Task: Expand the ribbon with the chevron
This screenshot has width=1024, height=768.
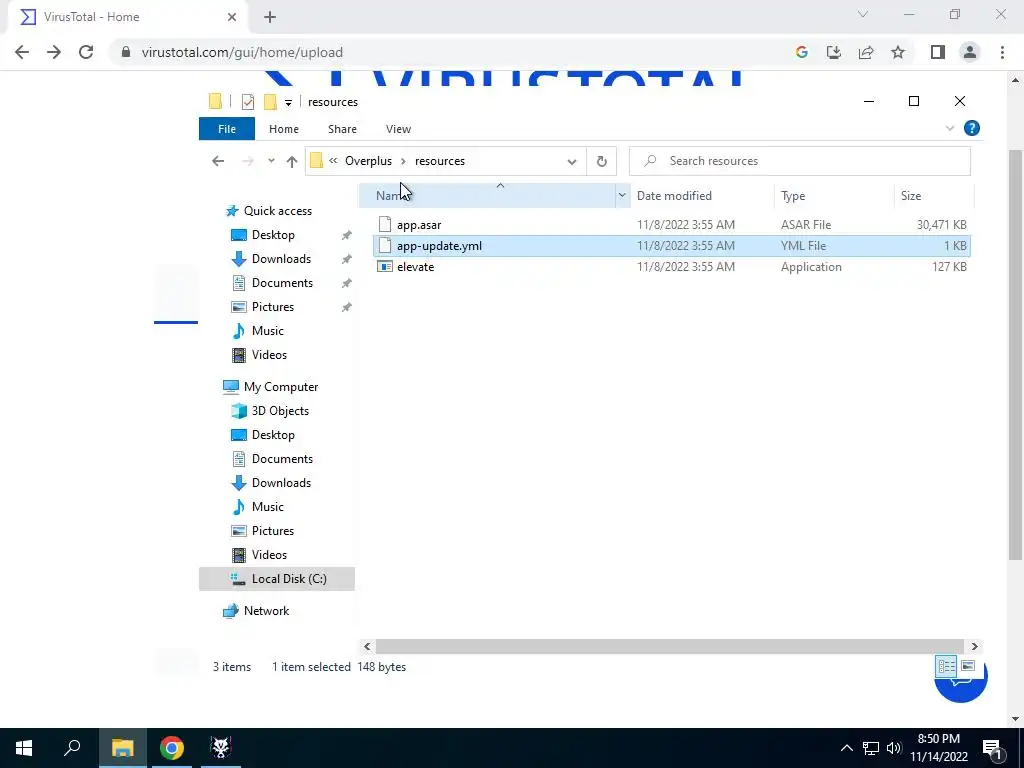Action: click(x=950, y=128)
